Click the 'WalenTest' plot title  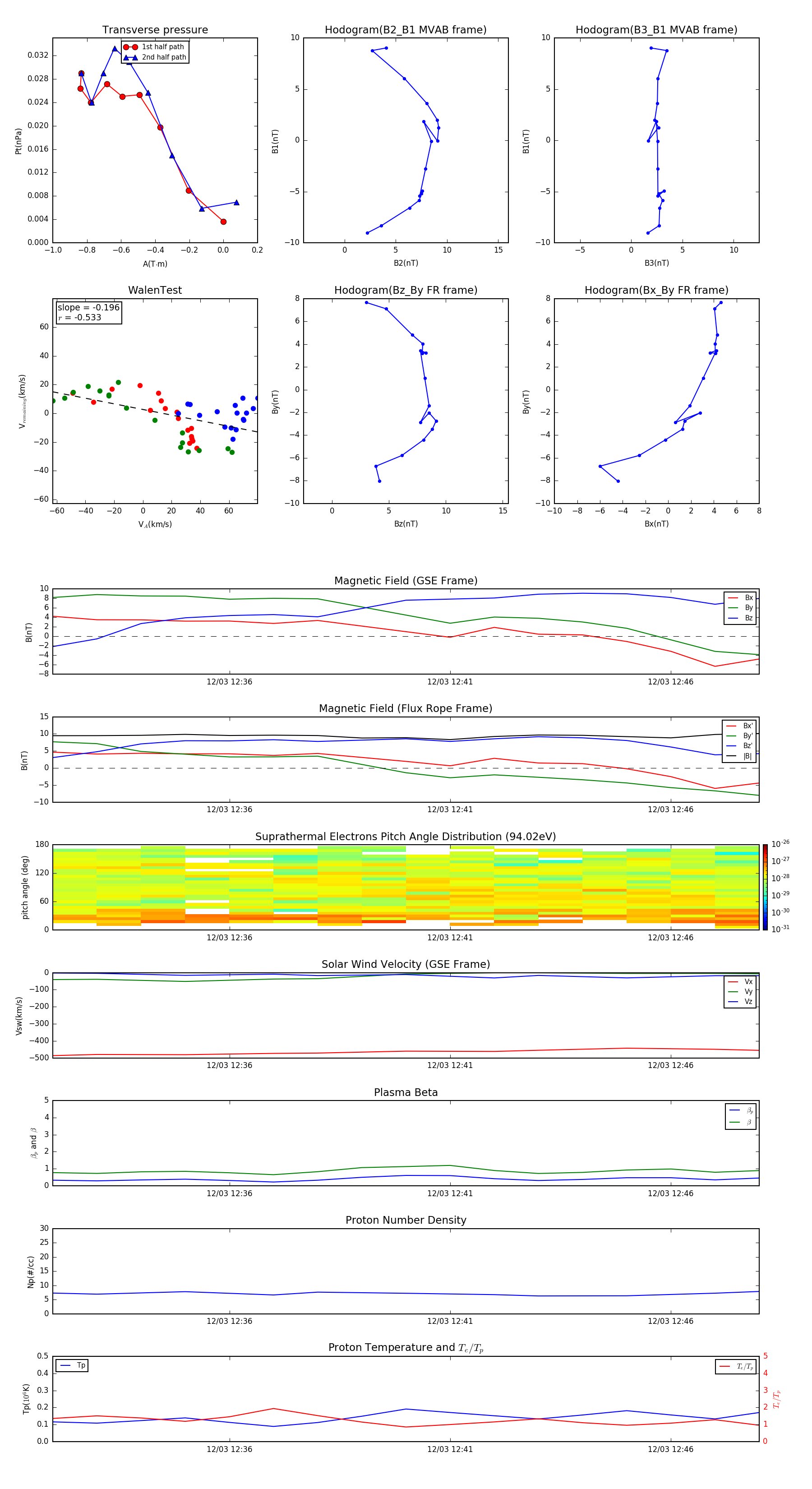coord(155,290)
